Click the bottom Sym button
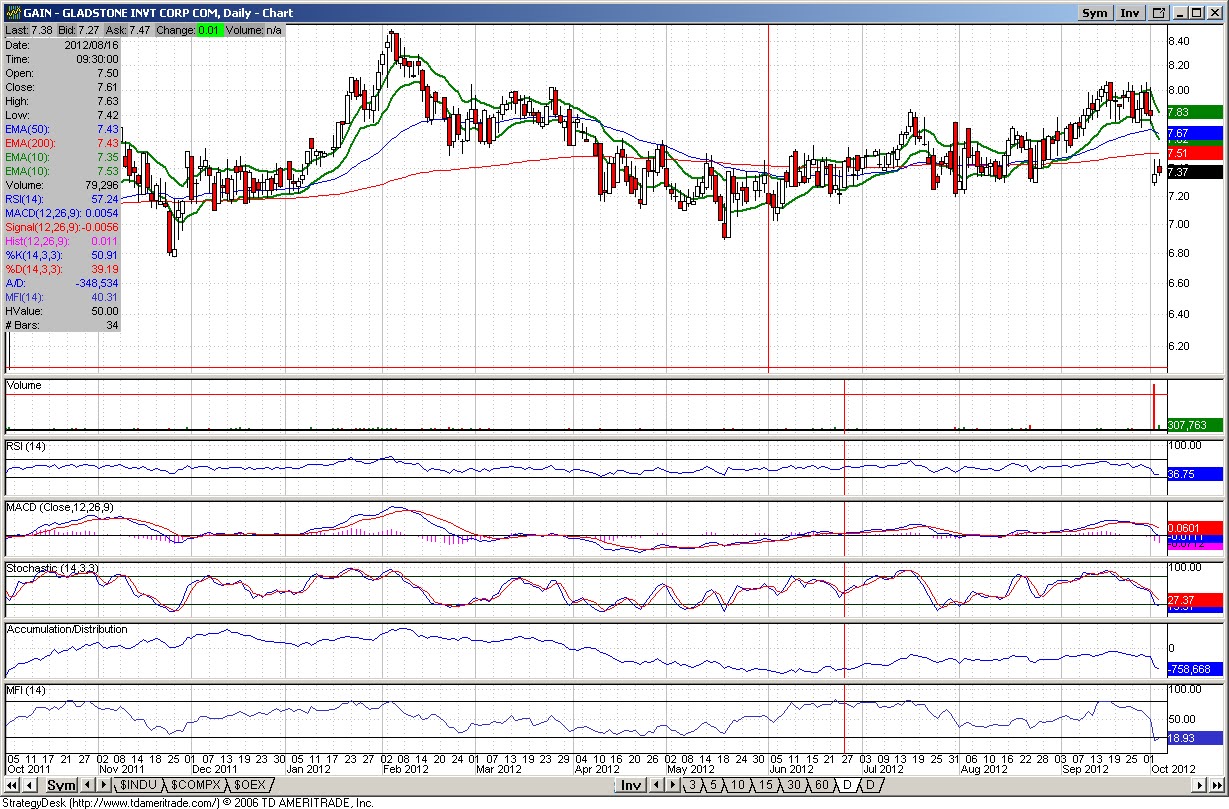 point(62,785)
